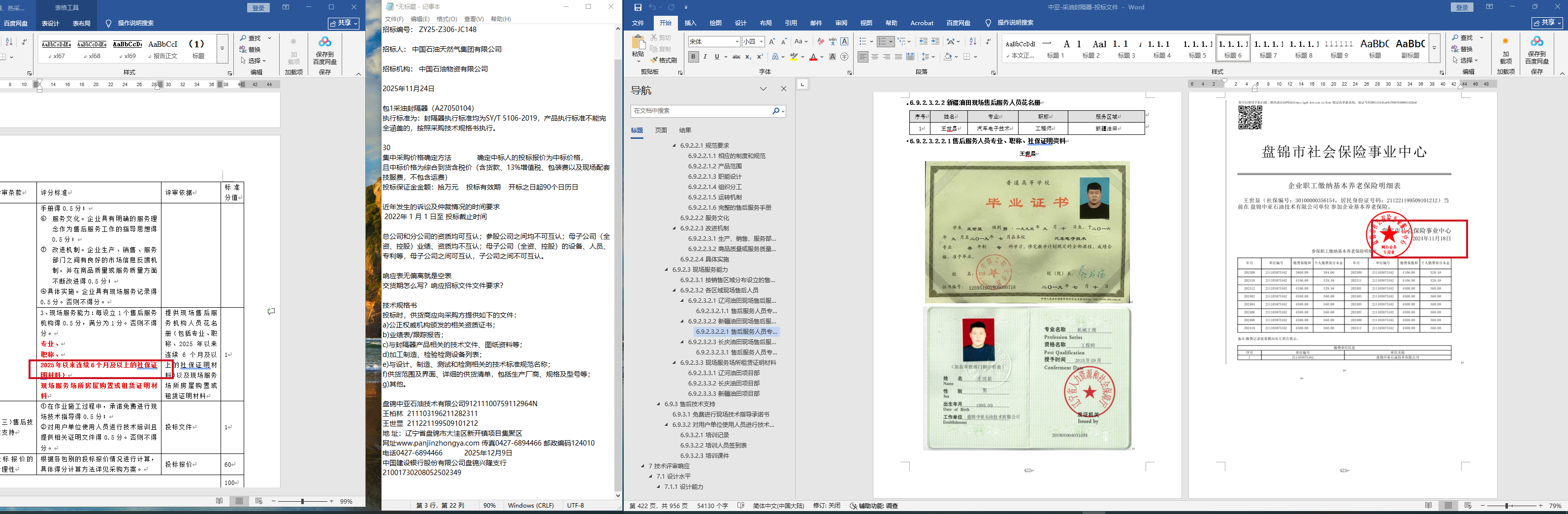The width and height of the screenshot is (1568, 514).
Task: Apply strikethrough (abc) formatting
Action: pyautogui.click(x=736, y=57)
